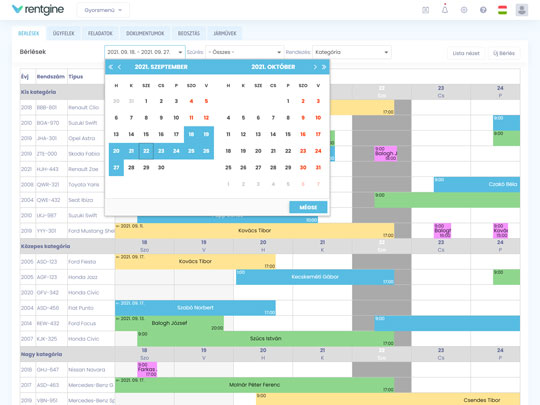Click the plus circle icon in header
This screenshot has width=540, height=405.
click(464, 10)
